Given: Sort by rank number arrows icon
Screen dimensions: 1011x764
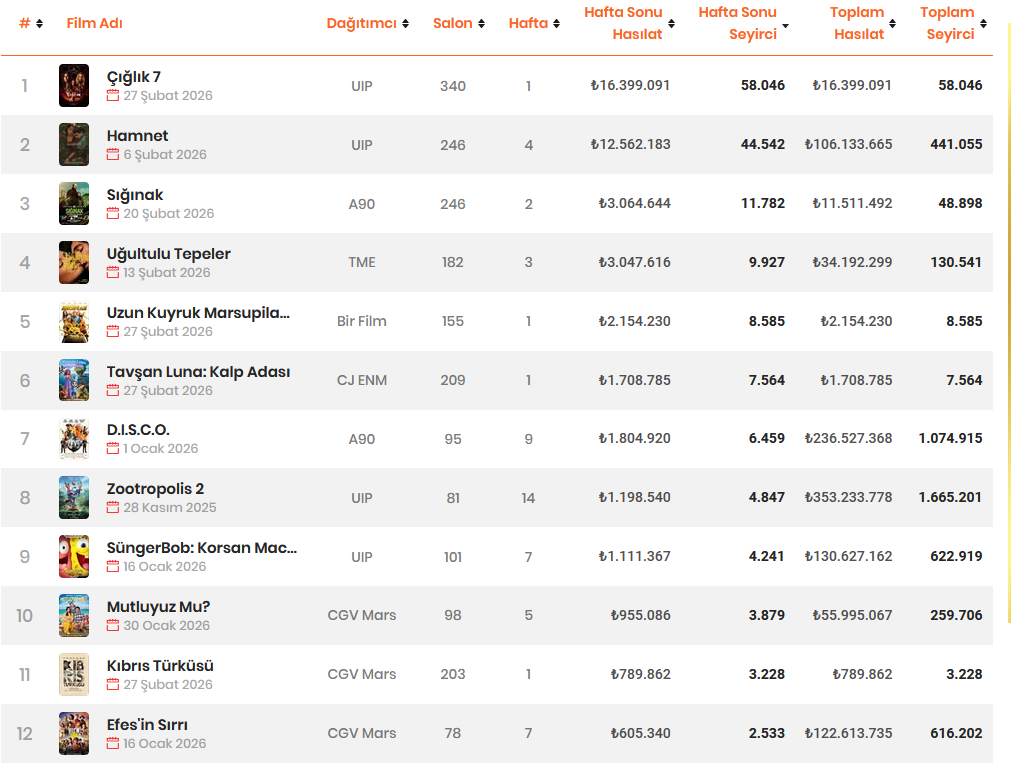Looking at the screenshot, I should pos(39,24).
